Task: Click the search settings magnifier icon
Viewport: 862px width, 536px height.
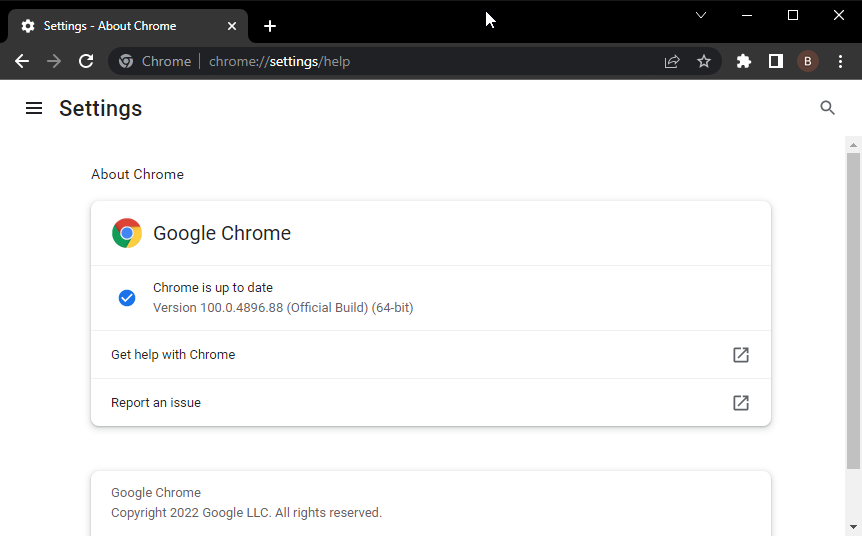Action: (x=827, y=108)
